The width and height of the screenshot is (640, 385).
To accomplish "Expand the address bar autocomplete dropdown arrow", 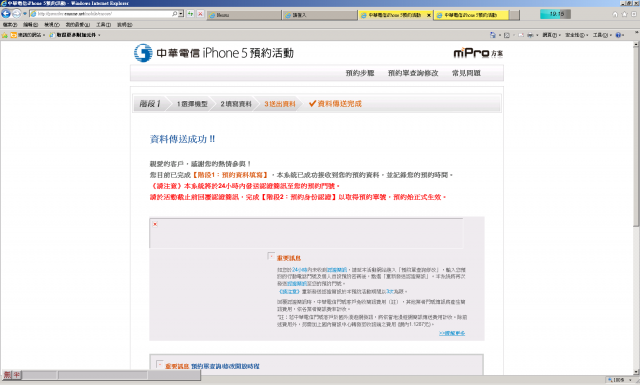I will (181, 14).
